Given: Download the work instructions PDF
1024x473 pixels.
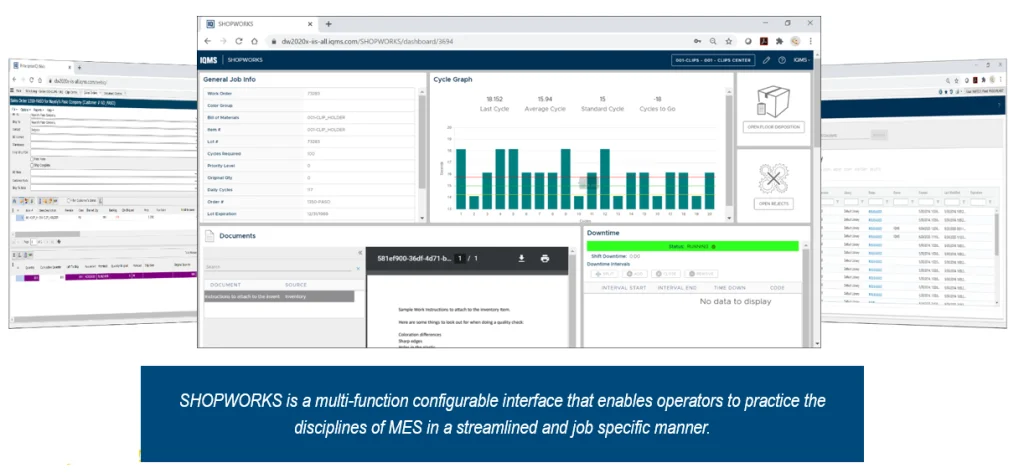Looking at the screenshot, I should coord(521,258).
